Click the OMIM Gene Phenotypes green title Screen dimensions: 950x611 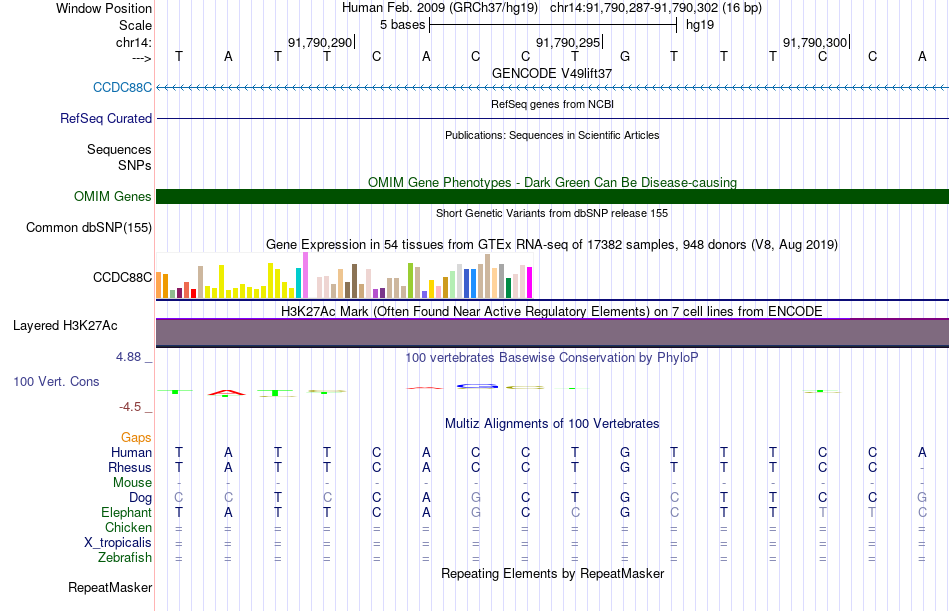(x=552, y=182)
